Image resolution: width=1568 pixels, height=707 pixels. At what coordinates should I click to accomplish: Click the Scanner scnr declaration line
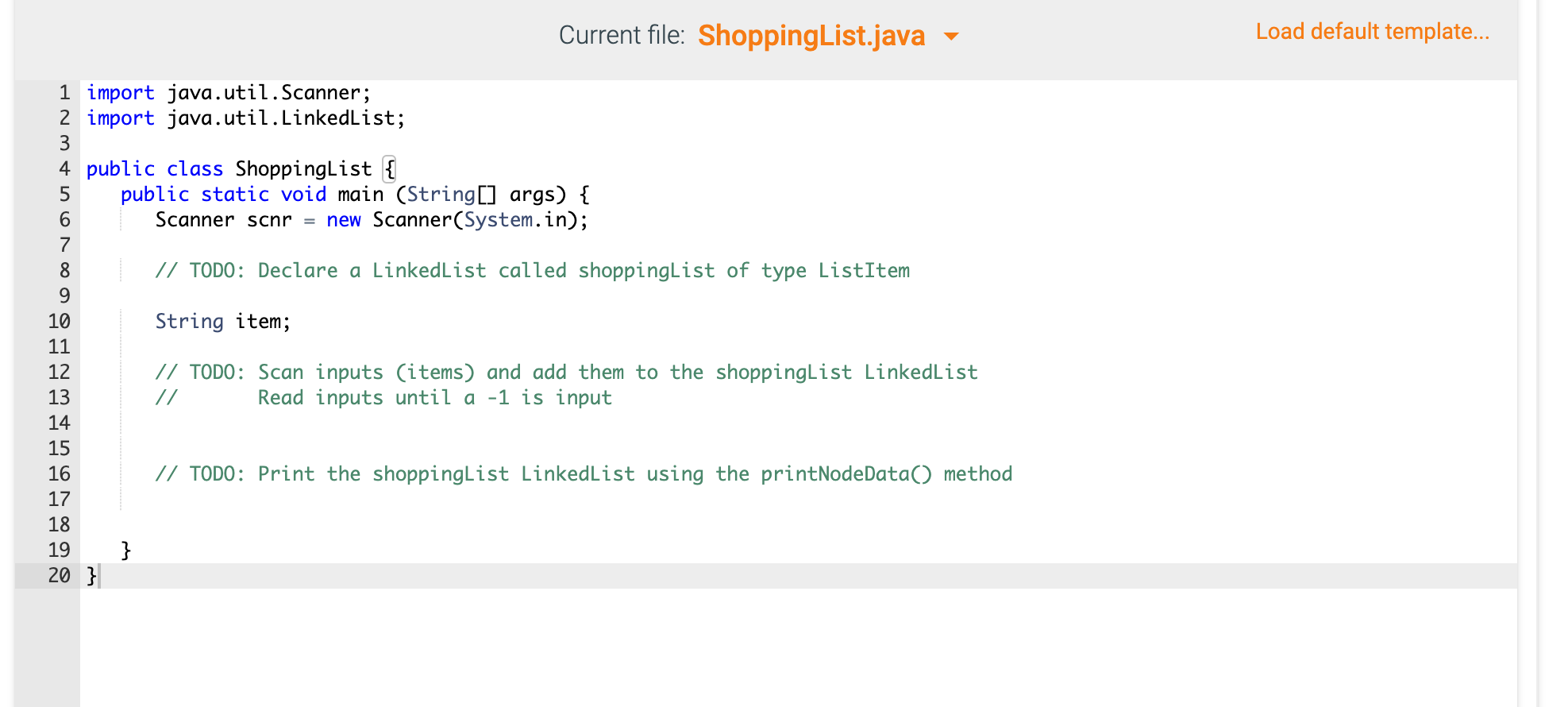[372, 220]
